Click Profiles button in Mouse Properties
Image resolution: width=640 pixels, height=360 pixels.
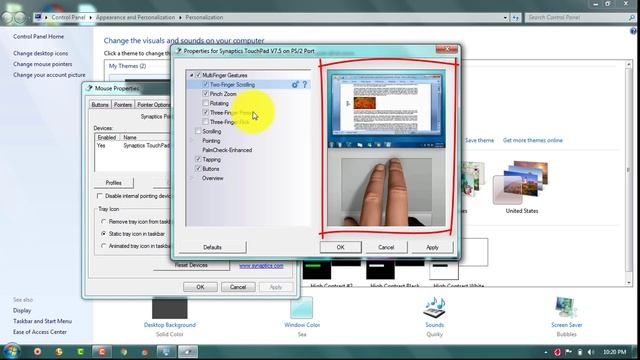(113, 183)
